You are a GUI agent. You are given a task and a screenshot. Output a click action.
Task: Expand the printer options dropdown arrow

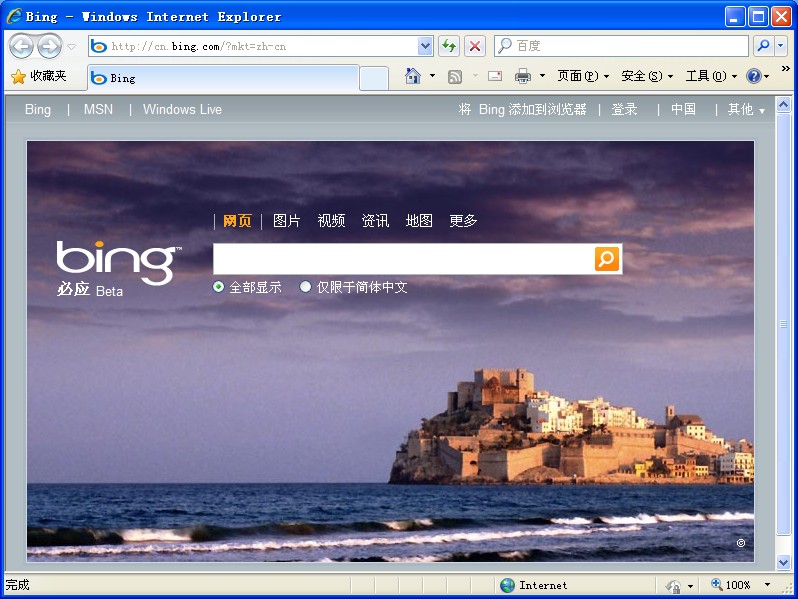coord(543,76)
